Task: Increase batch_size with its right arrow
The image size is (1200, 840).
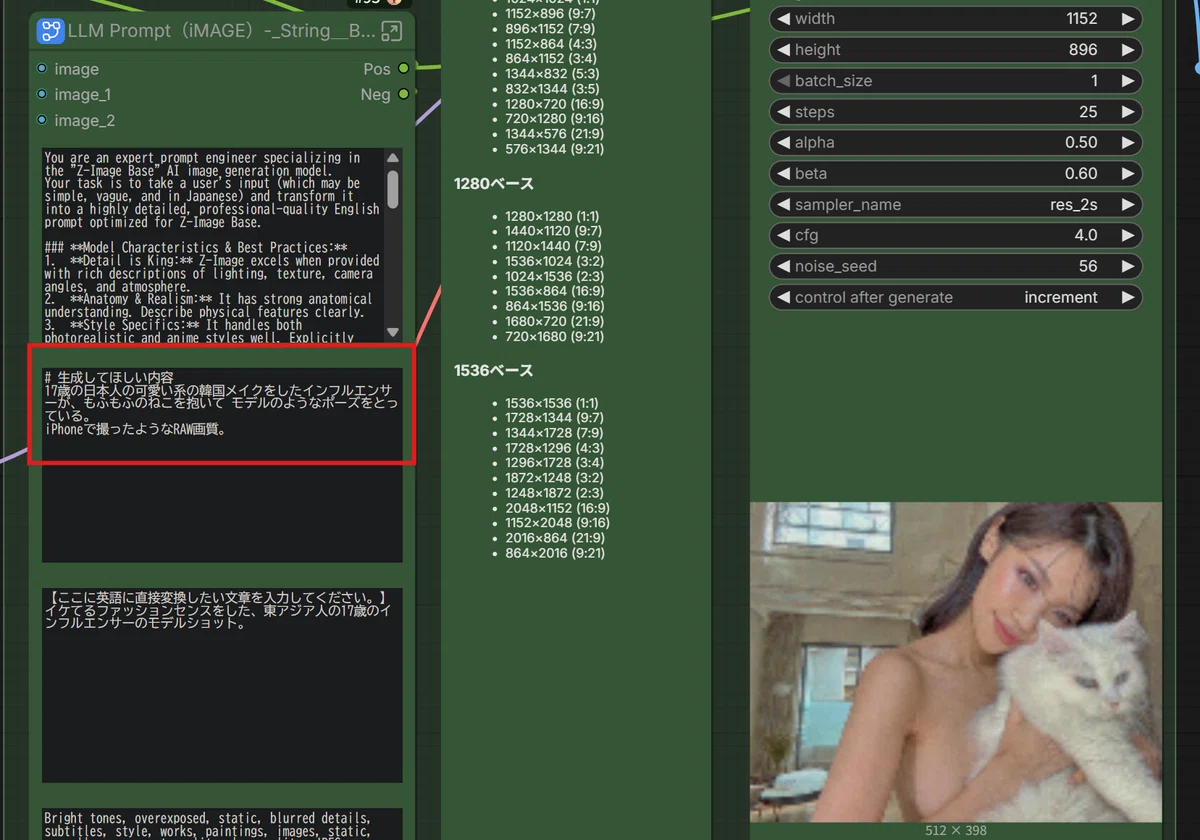Action: [1128, 81]
